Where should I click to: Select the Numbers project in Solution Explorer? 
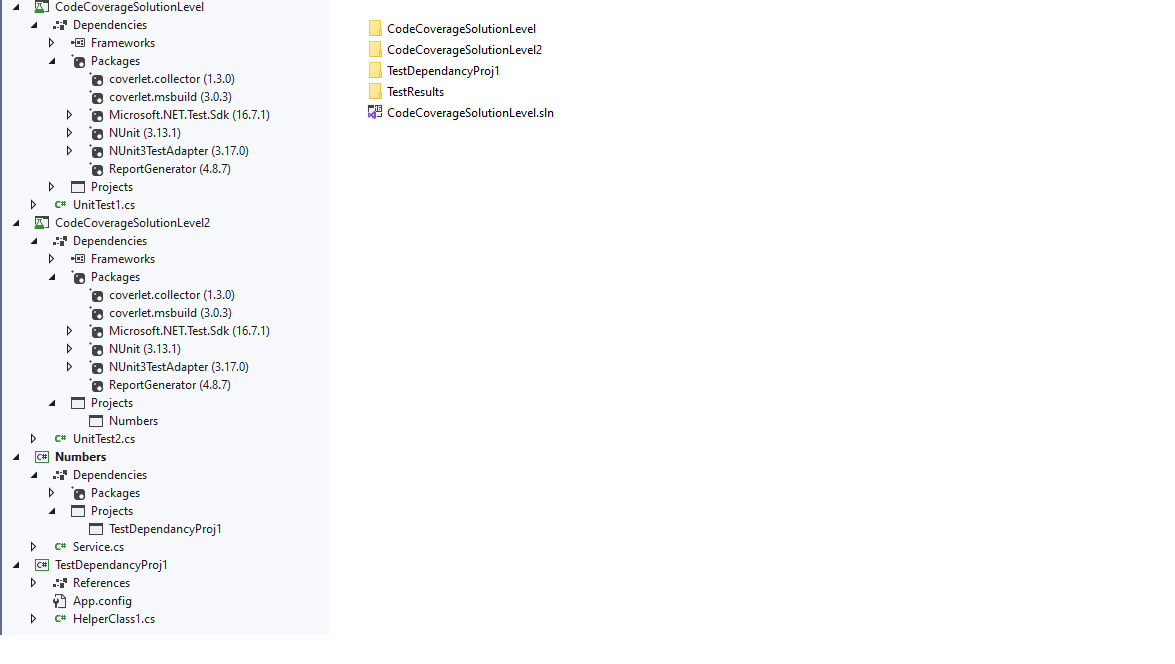point(80,456)
